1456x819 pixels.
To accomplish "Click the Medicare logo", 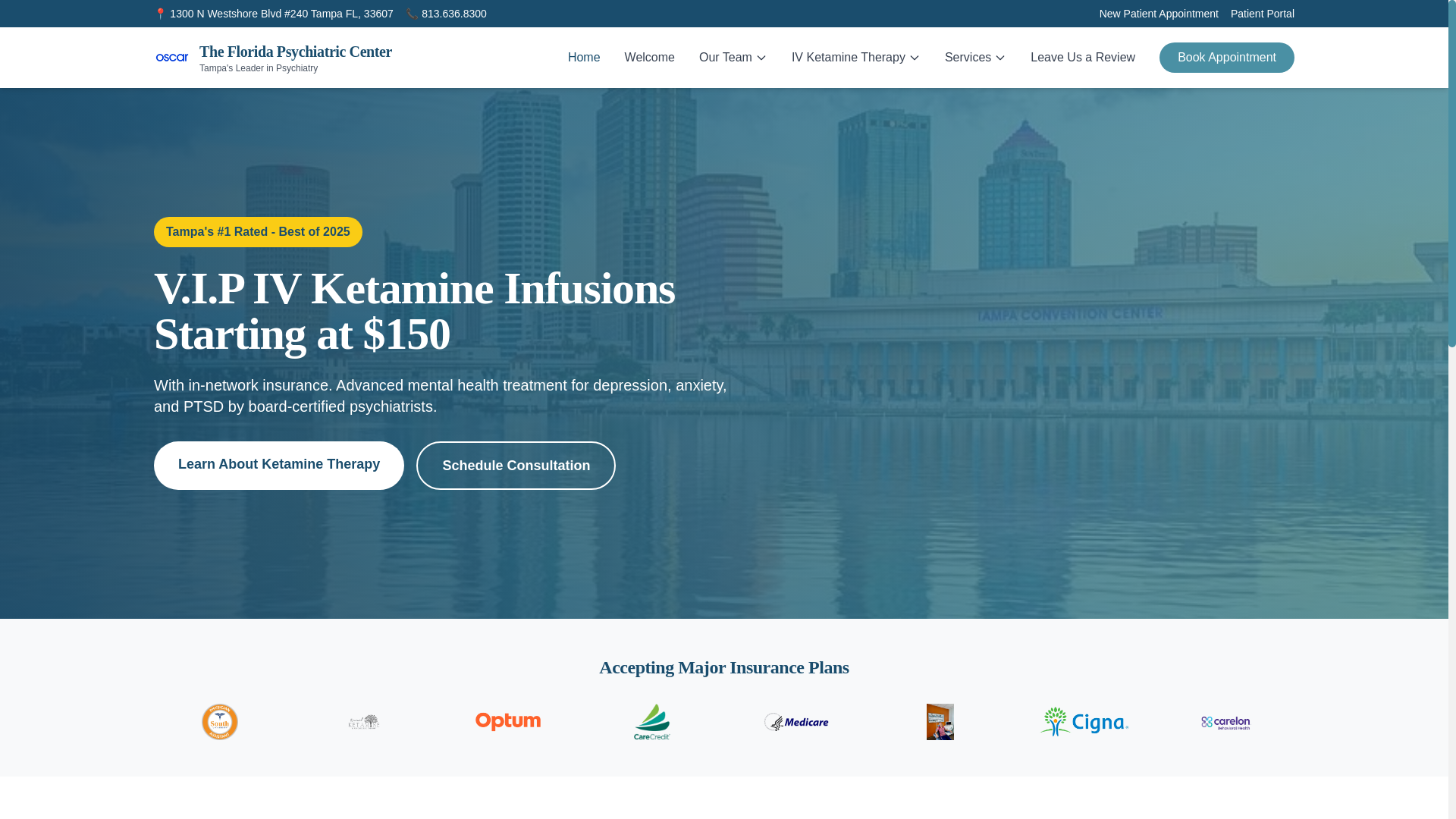I will click(796, 722).
